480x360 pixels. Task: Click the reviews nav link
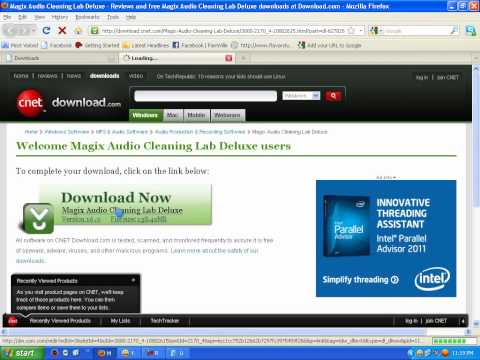(47, 76)
